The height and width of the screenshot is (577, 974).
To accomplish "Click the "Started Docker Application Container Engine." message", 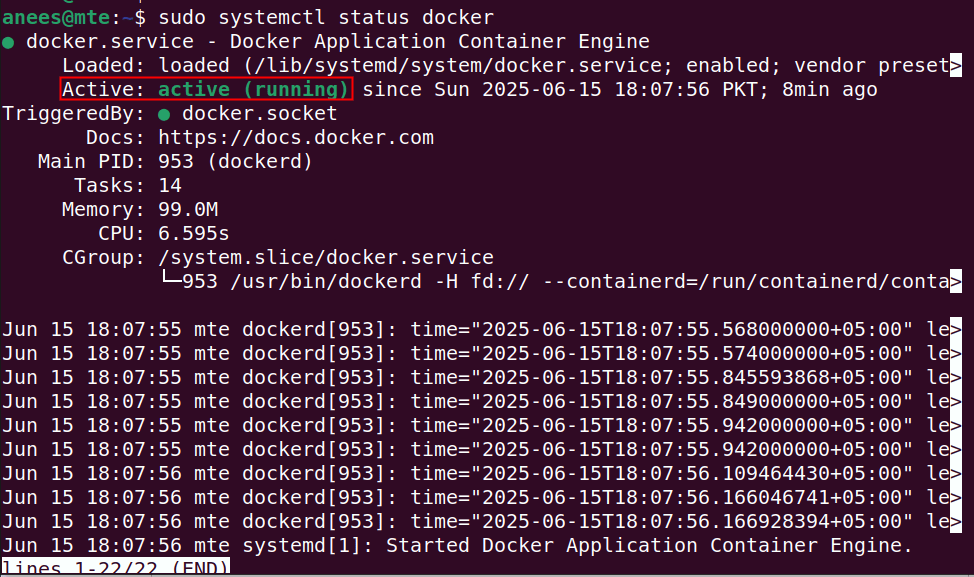I will click(649, 545).
